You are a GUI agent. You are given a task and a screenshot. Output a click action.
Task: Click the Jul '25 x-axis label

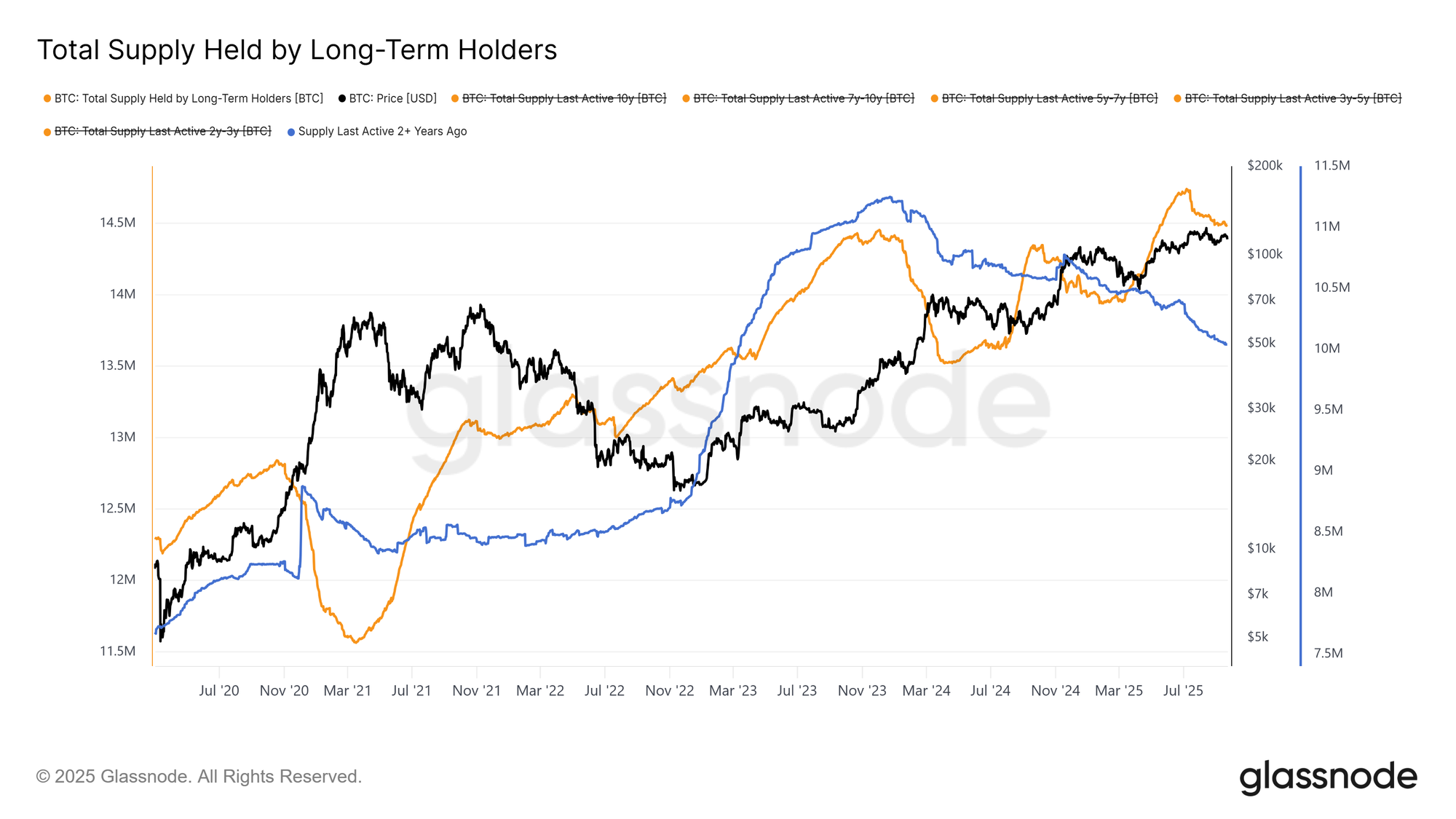click(x=1183, y=691)
